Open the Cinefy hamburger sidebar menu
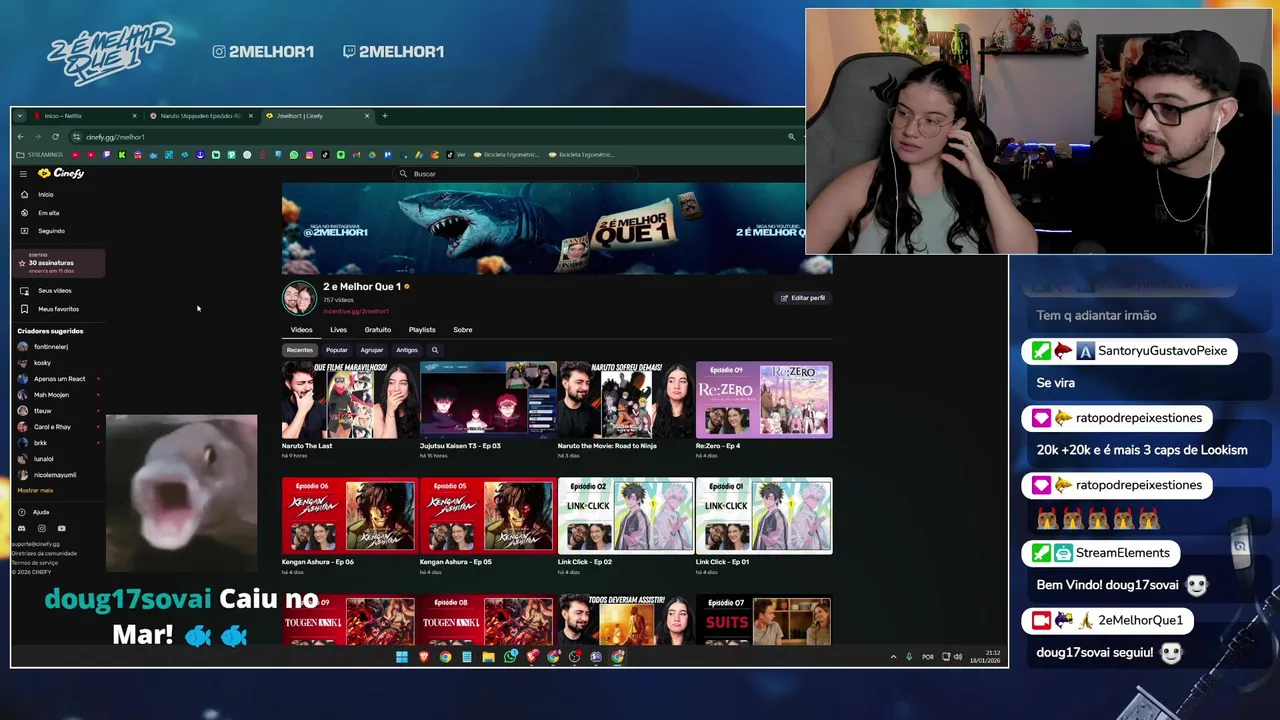This screenshot has height=720, width=1280. (23, 174)
